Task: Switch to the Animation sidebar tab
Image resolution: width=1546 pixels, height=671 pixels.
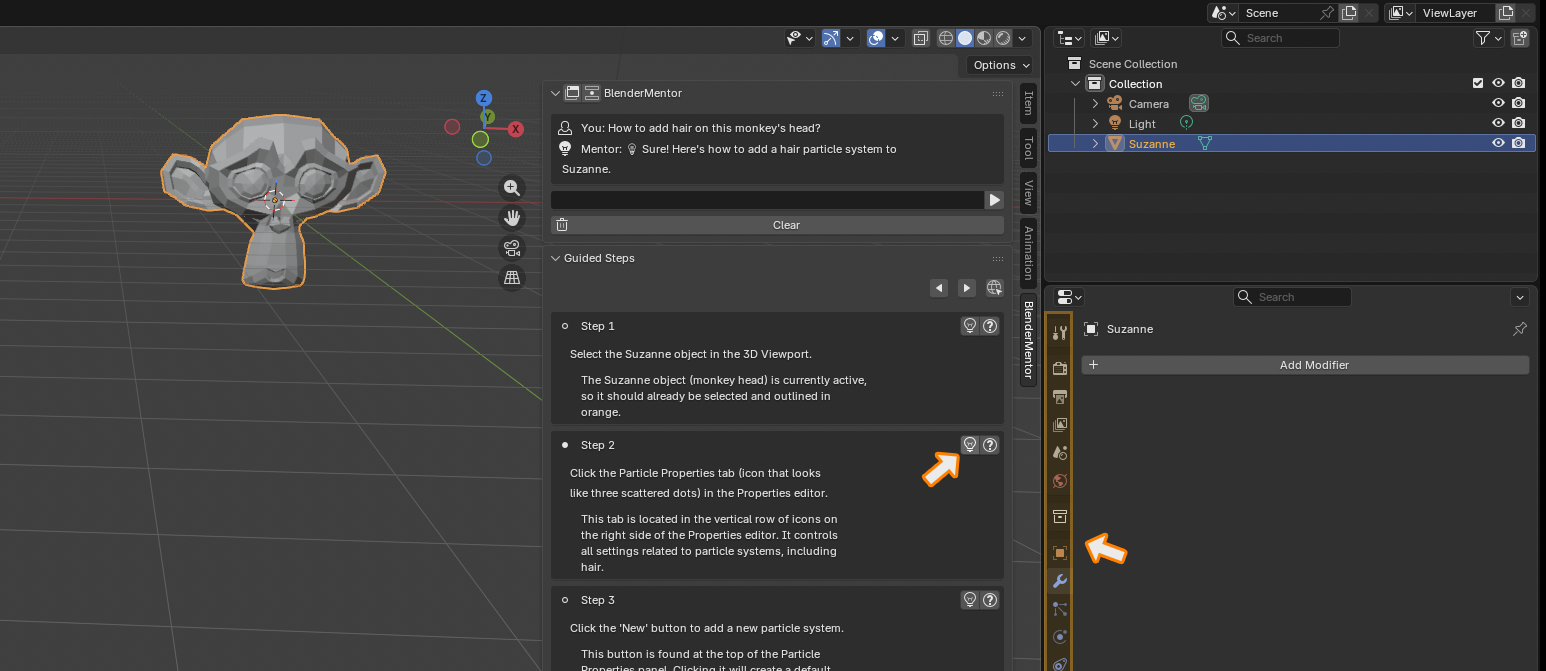Action: point(1028,252)
